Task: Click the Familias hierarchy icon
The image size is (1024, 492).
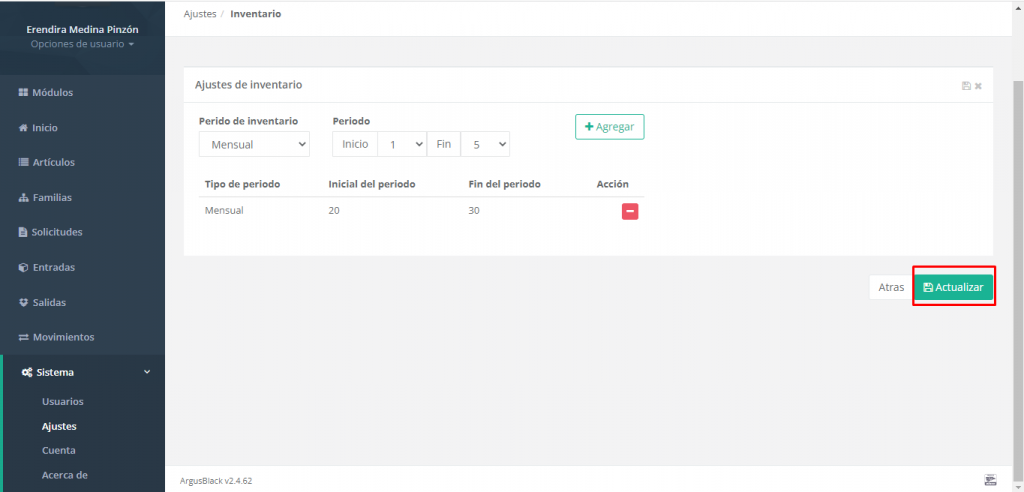Action: point(24,198)
